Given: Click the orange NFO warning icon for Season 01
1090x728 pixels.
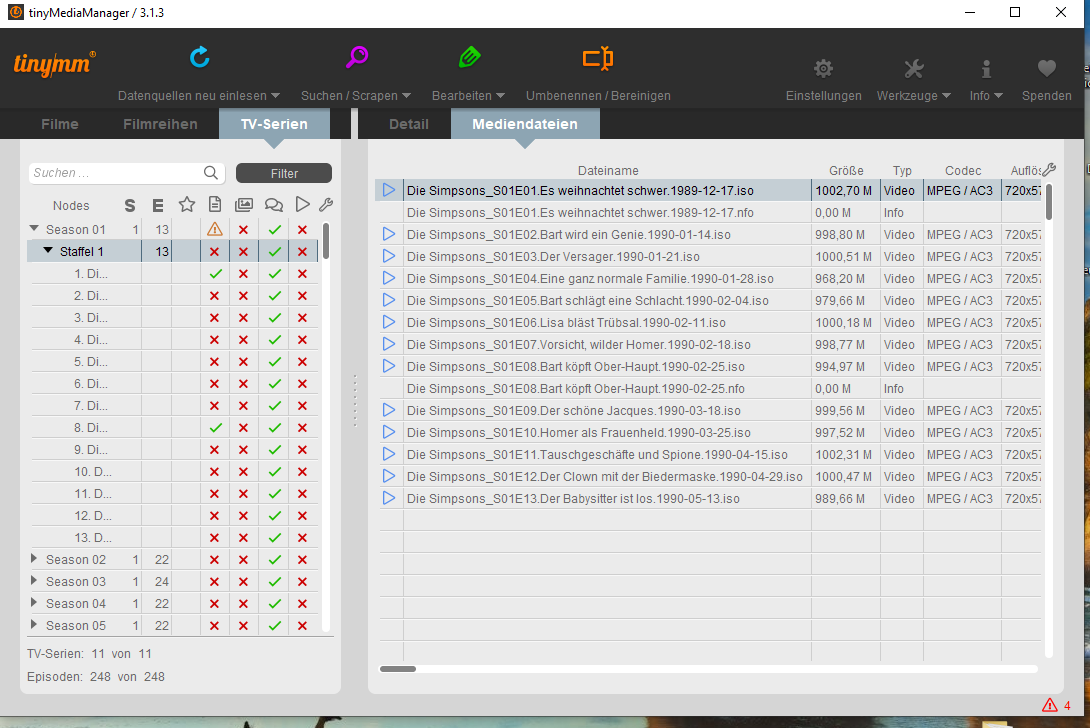Looking at the screenshot, I should (x=215, y=229).
